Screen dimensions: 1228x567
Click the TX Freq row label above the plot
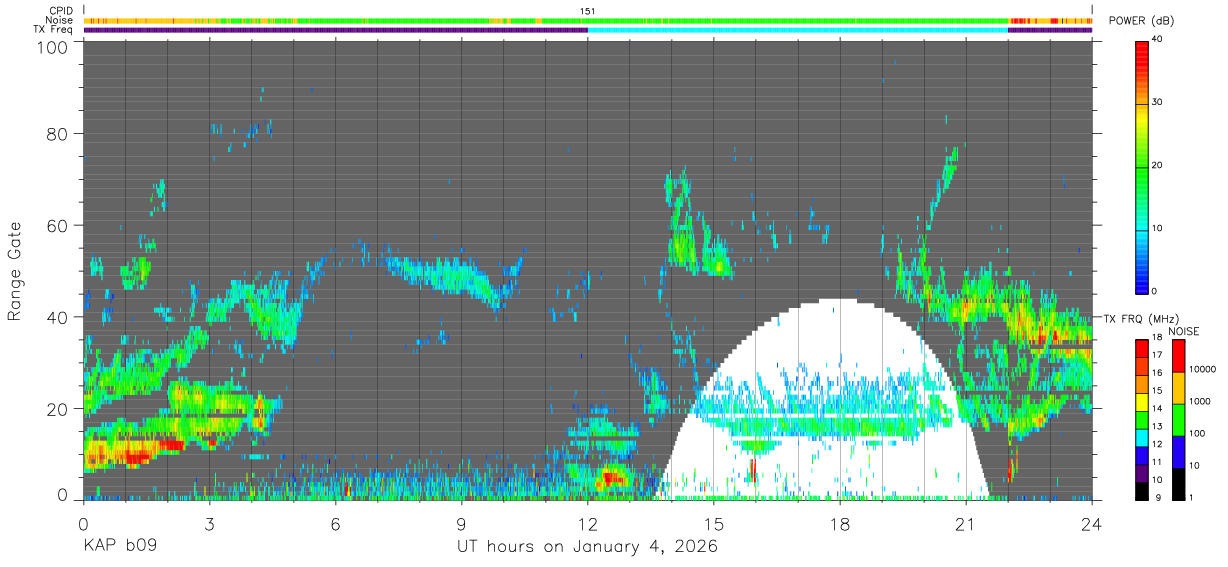(53, 30)
